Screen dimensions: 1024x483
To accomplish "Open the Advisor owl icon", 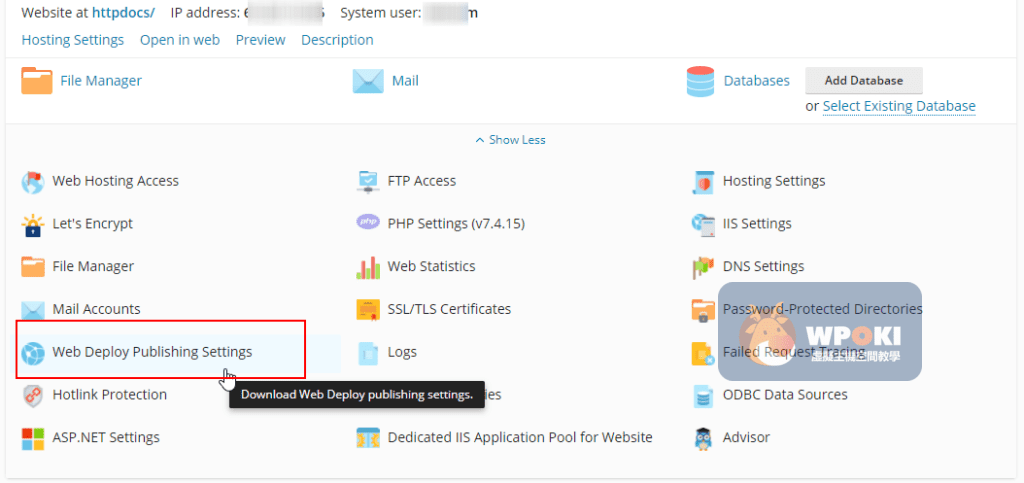I will [x=704, y=438].
